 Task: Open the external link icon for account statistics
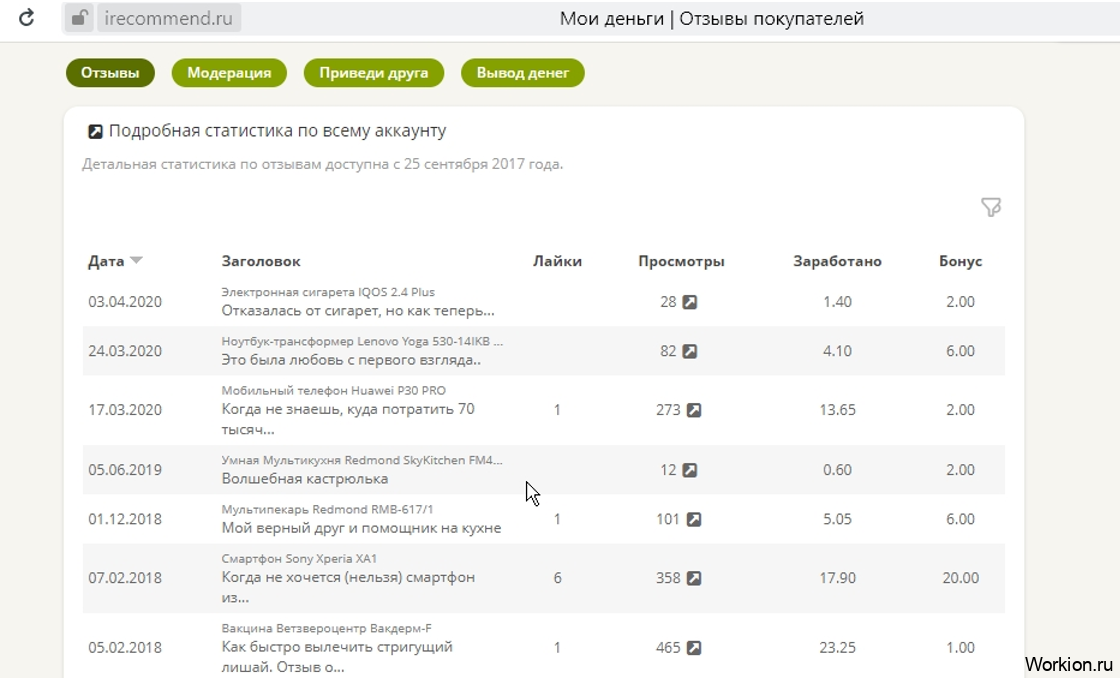tap(95, 131)
